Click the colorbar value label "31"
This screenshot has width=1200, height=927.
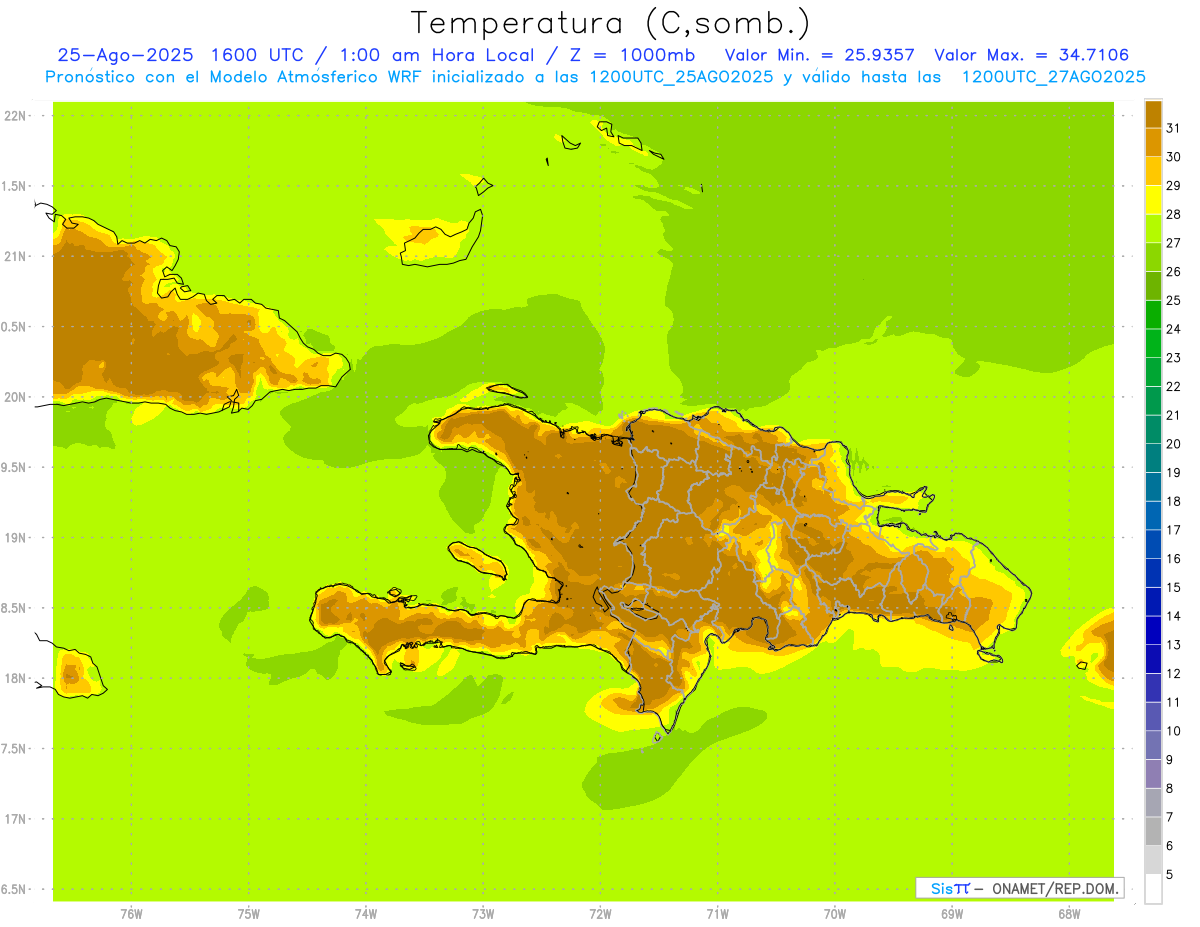click(x=1173, y=128)
